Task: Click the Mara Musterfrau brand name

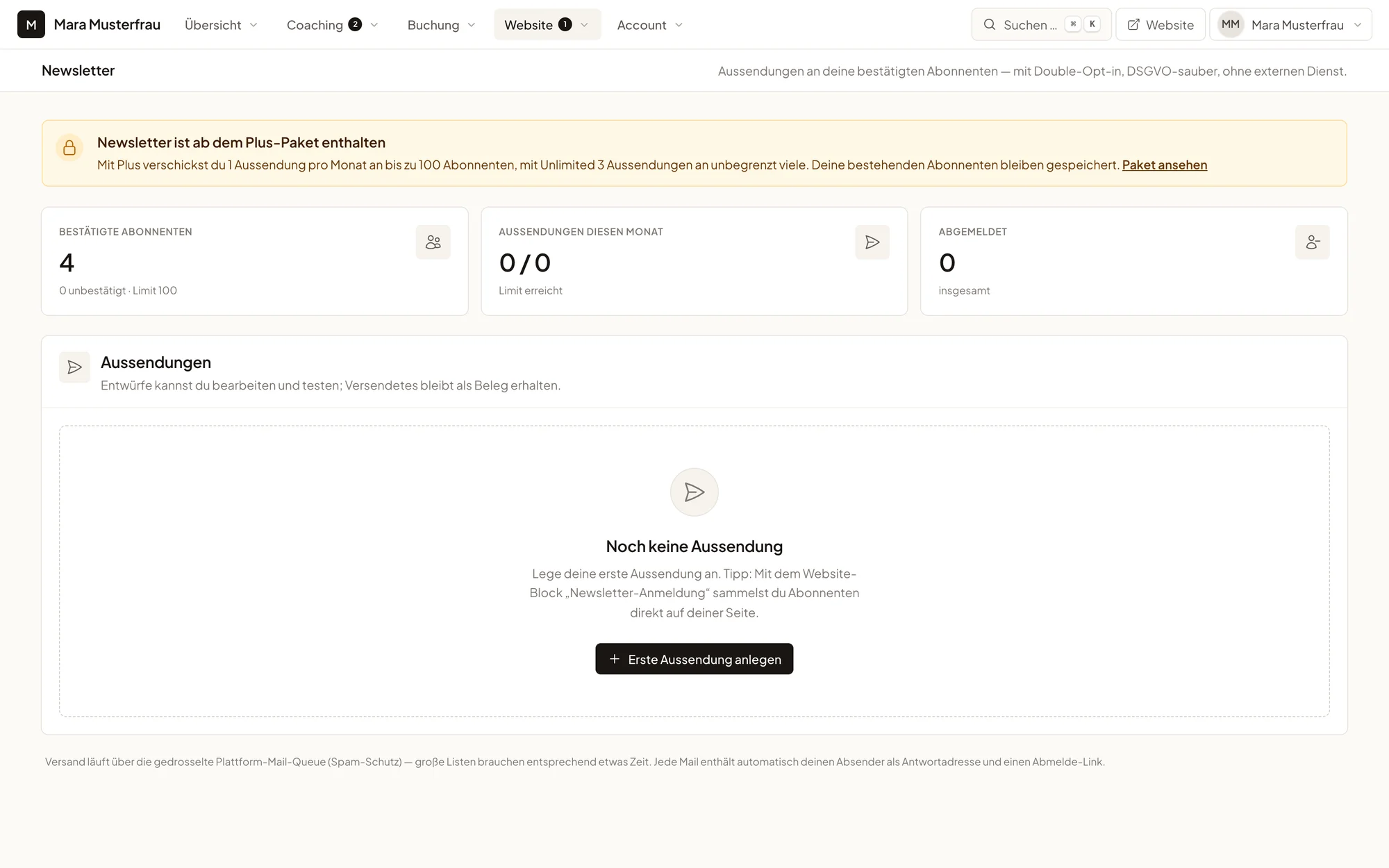Action: [x=107, y=24]
